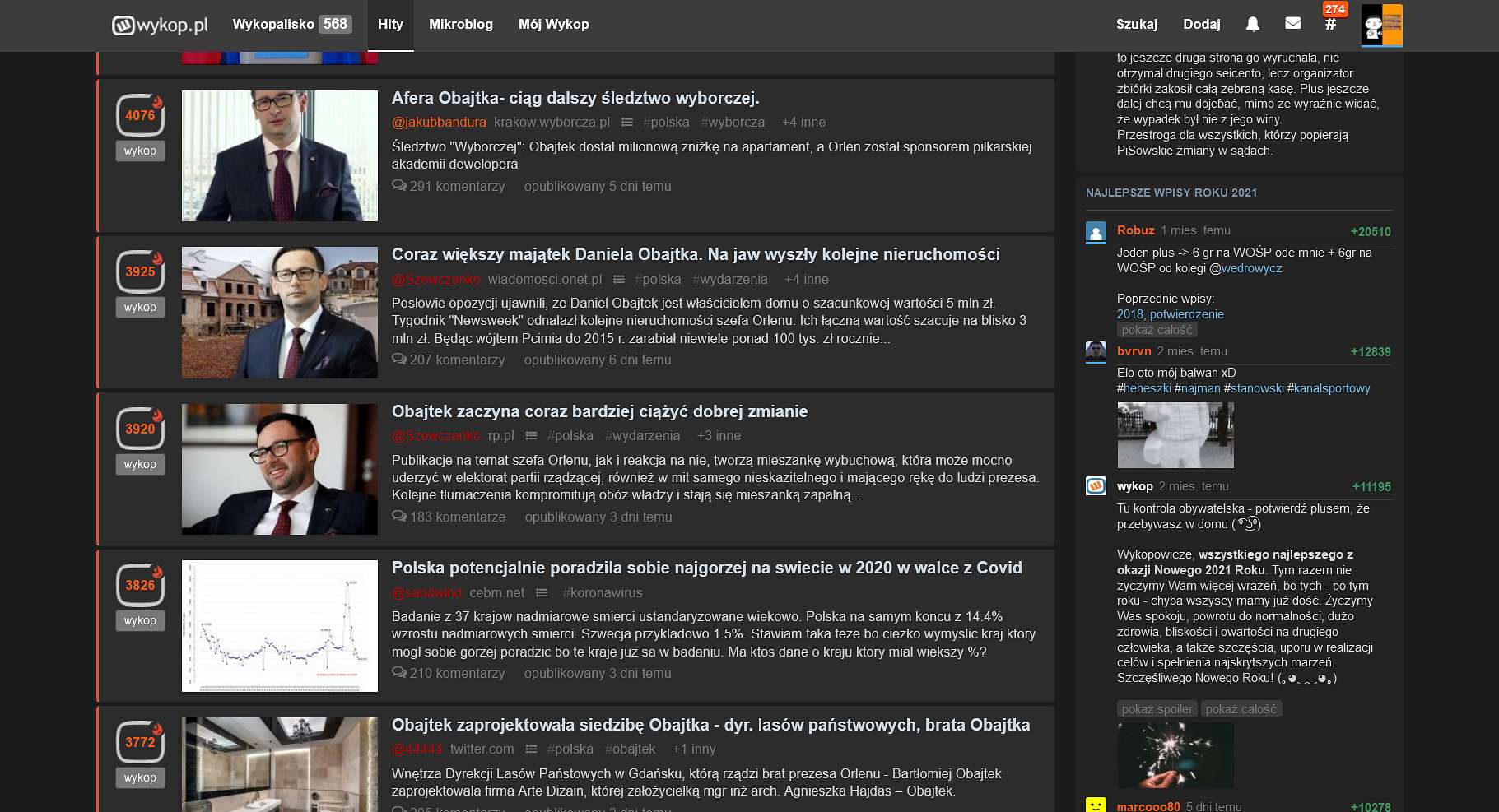This screenshot has height=812, width=1499.
Task: Open rp.pl source domain link
Action: point(500,435)
